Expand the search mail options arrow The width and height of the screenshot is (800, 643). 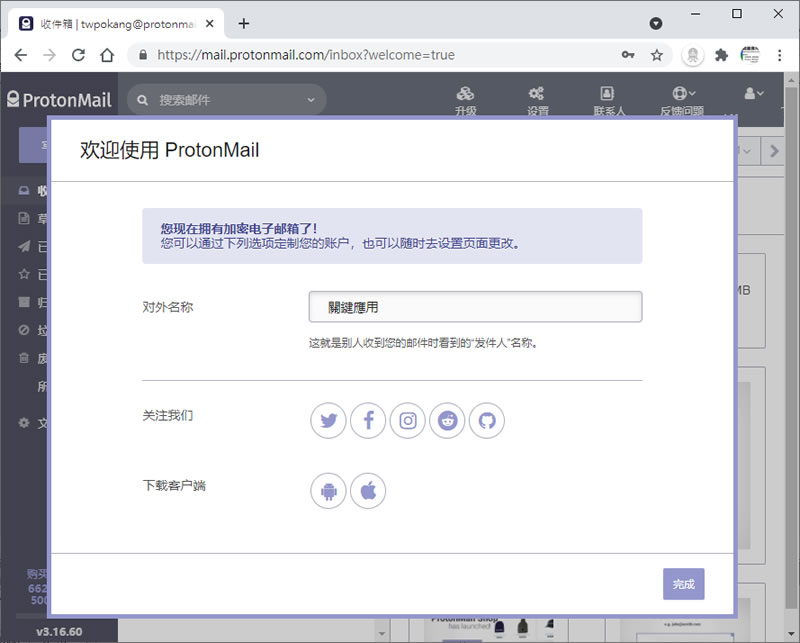(311, 100)
